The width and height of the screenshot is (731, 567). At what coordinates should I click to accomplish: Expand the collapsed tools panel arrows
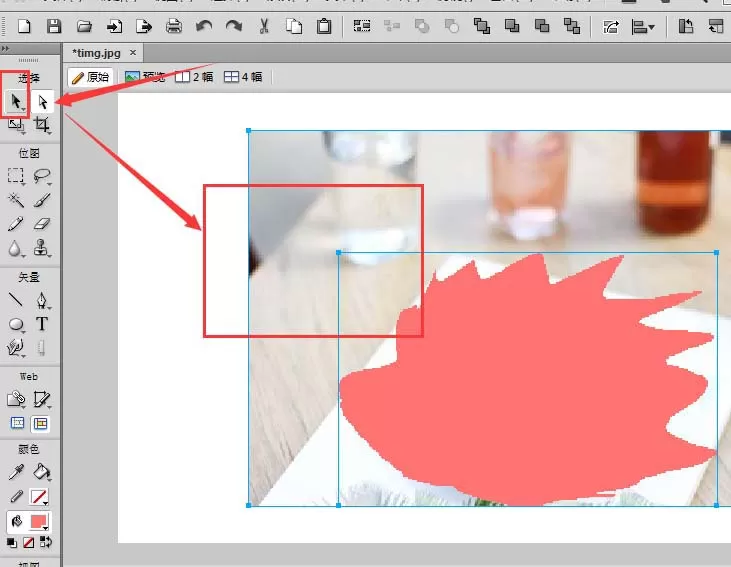point(5,48)
